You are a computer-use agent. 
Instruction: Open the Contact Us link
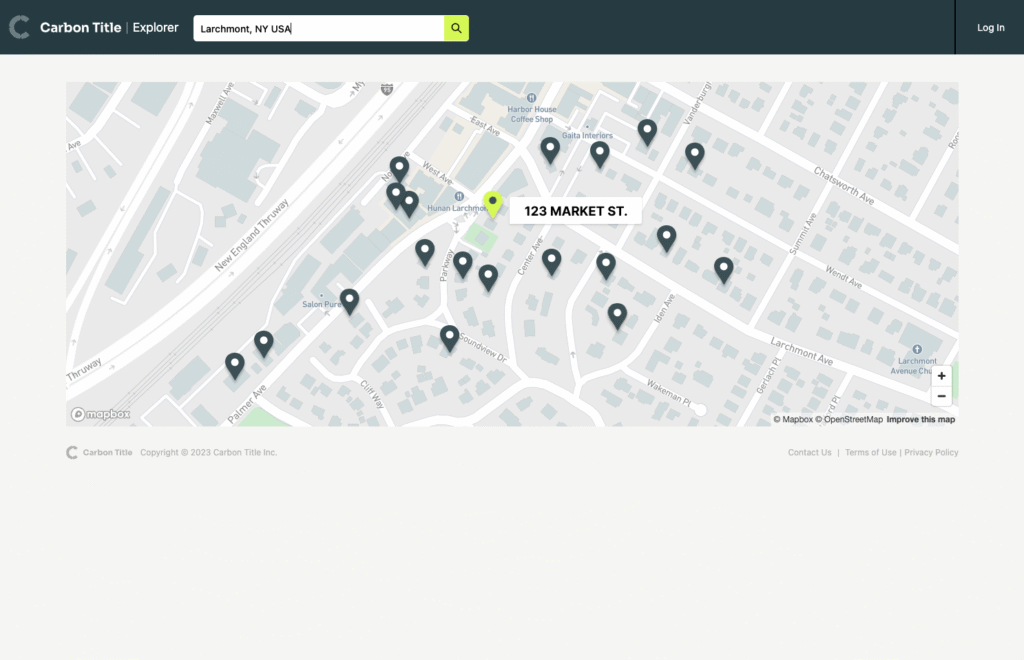tap(809, 453)
